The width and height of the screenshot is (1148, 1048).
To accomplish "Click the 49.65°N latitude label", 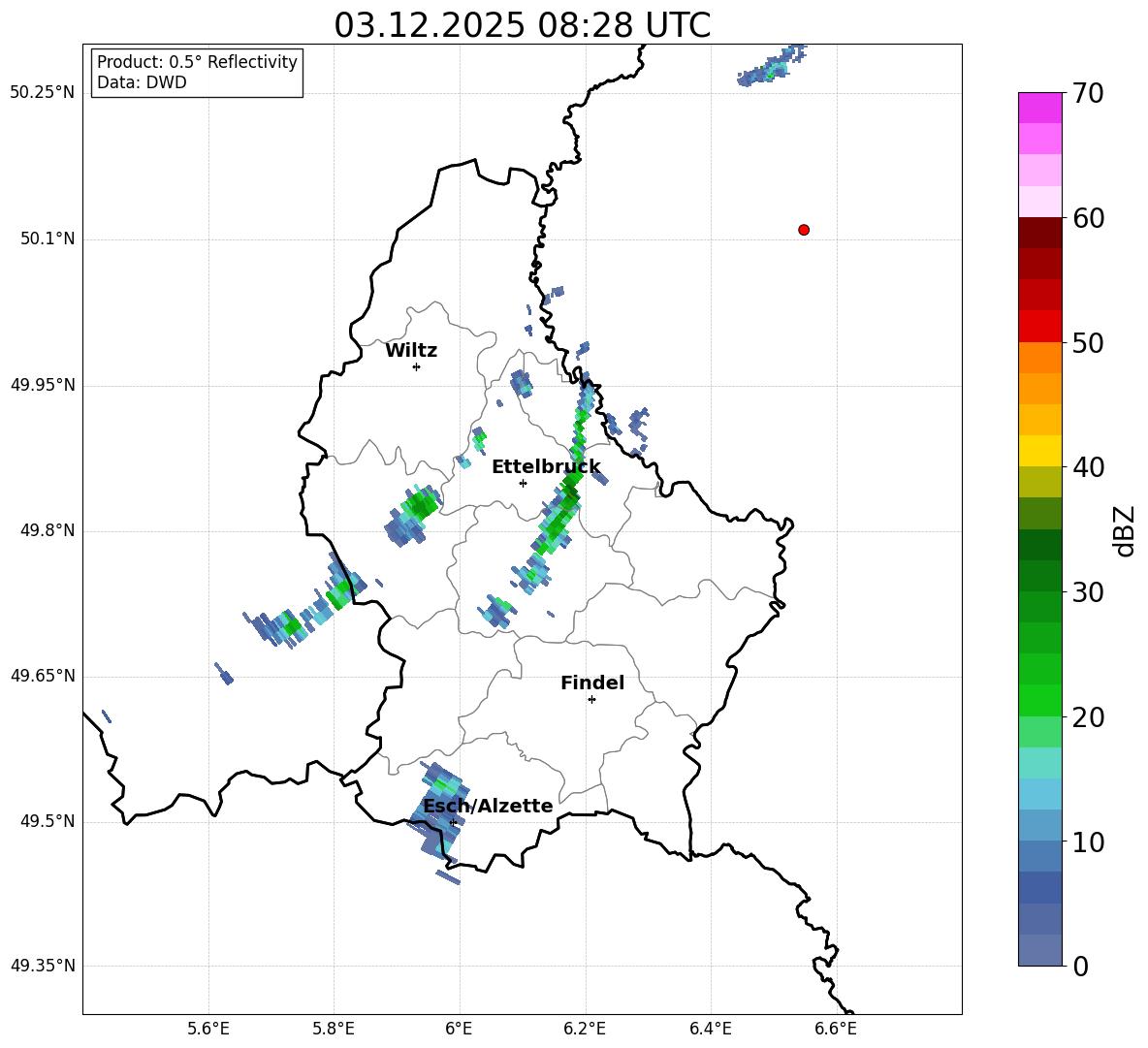I will [x=43, y=676].
